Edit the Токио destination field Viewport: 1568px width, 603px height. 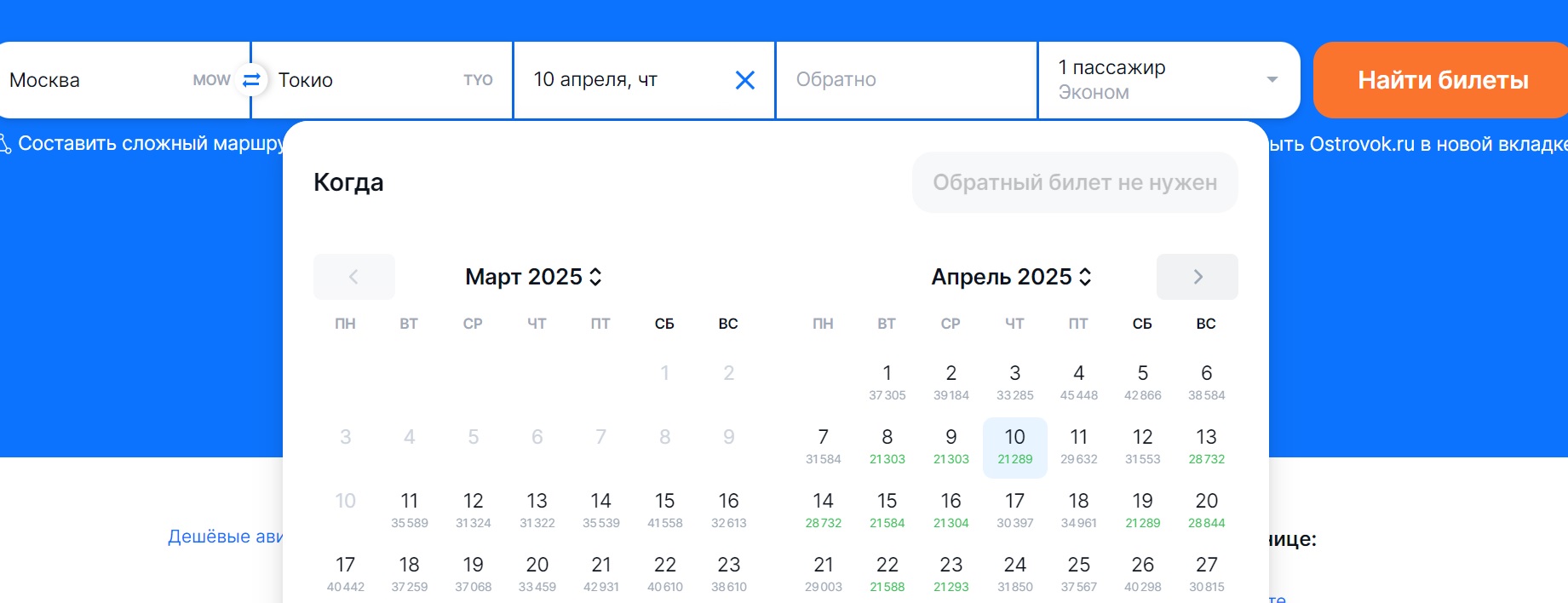pyautogui.click(x=382, y=80)
